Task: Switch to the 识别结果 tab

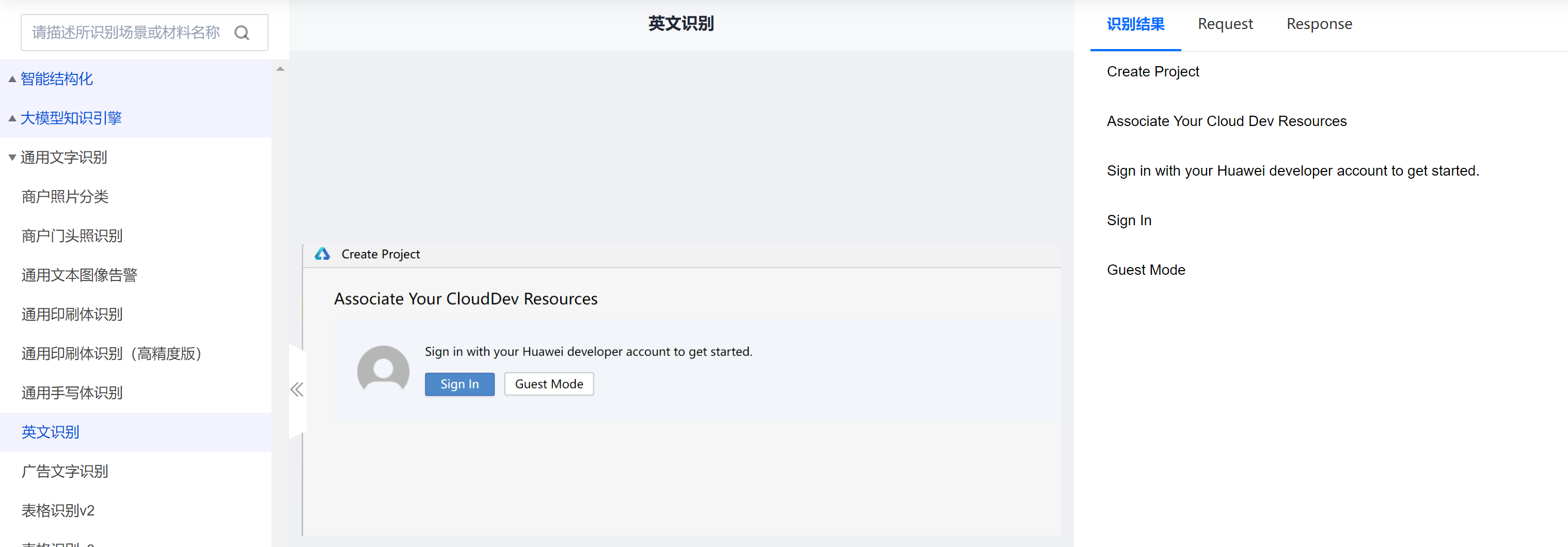Action: pyautogui.click(x=1135, y=24)
